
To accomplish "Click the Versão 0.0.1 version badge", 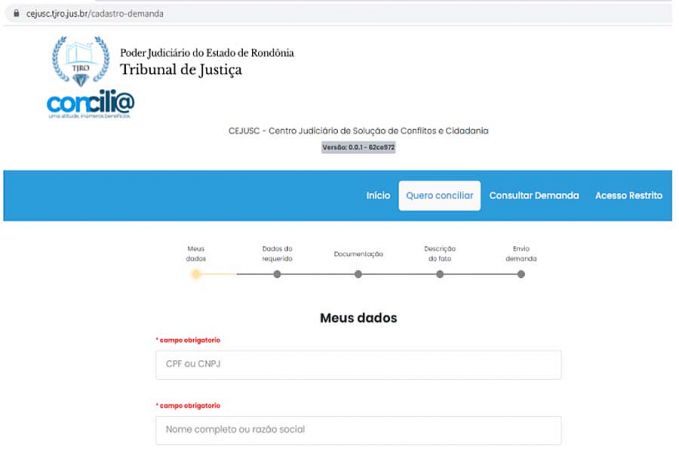I will tap(358, 147).
